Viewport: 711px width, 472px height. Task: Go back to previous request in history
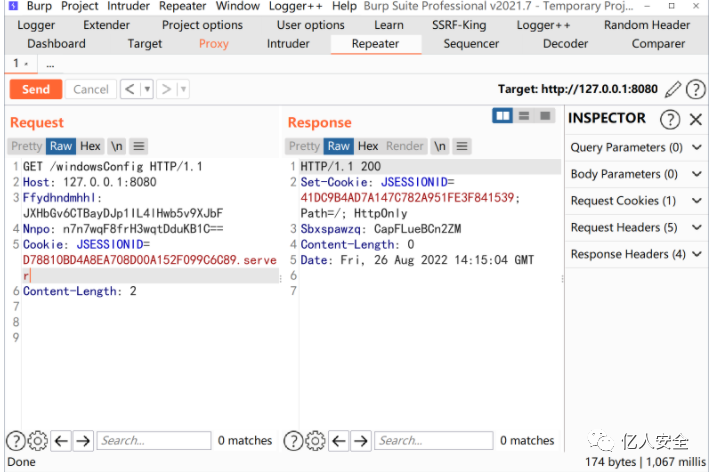click(x=130, y=89)
